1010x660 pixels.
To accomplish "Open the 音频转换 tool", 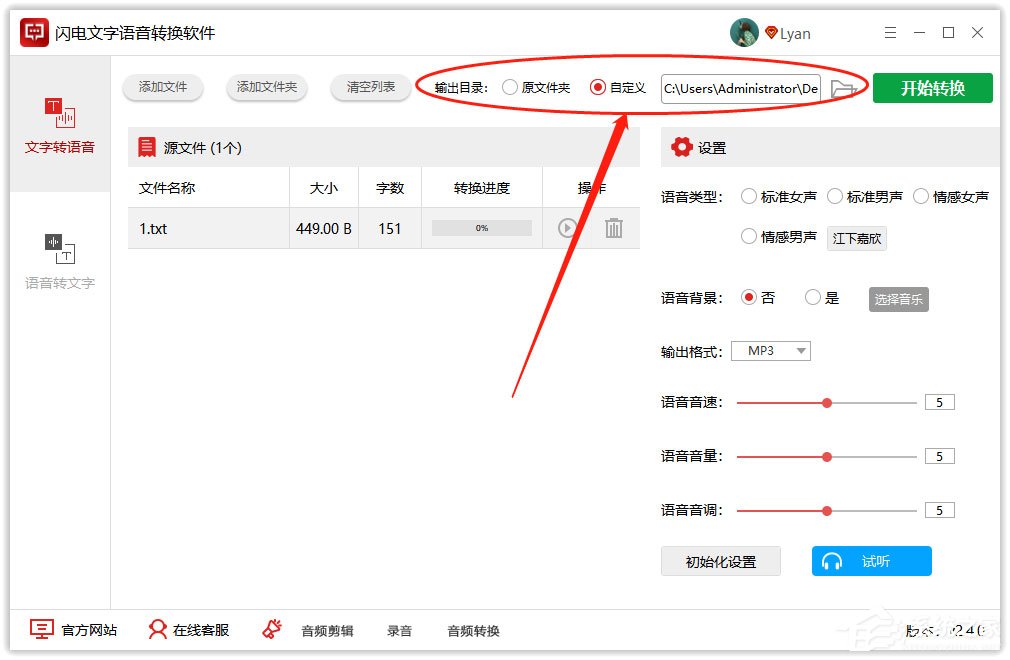I will pos(473,630).
